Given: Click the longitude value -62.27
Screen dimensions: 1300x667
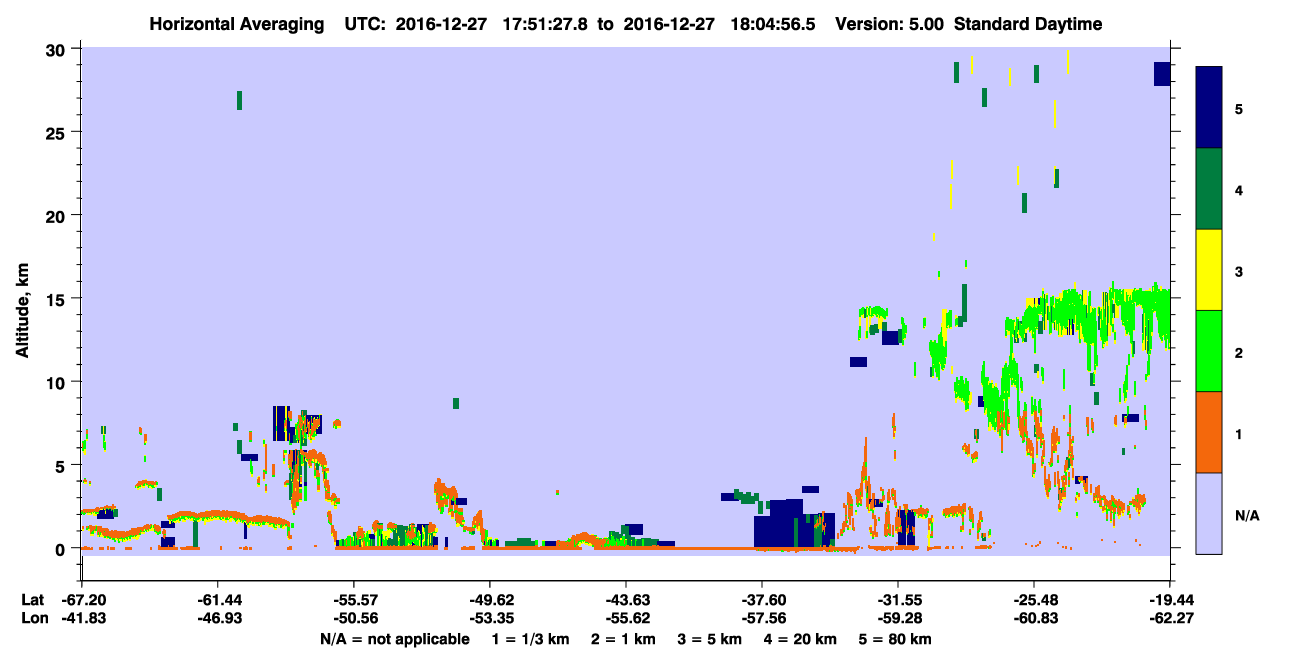Looking at the screenshot, I should 1169,618.
